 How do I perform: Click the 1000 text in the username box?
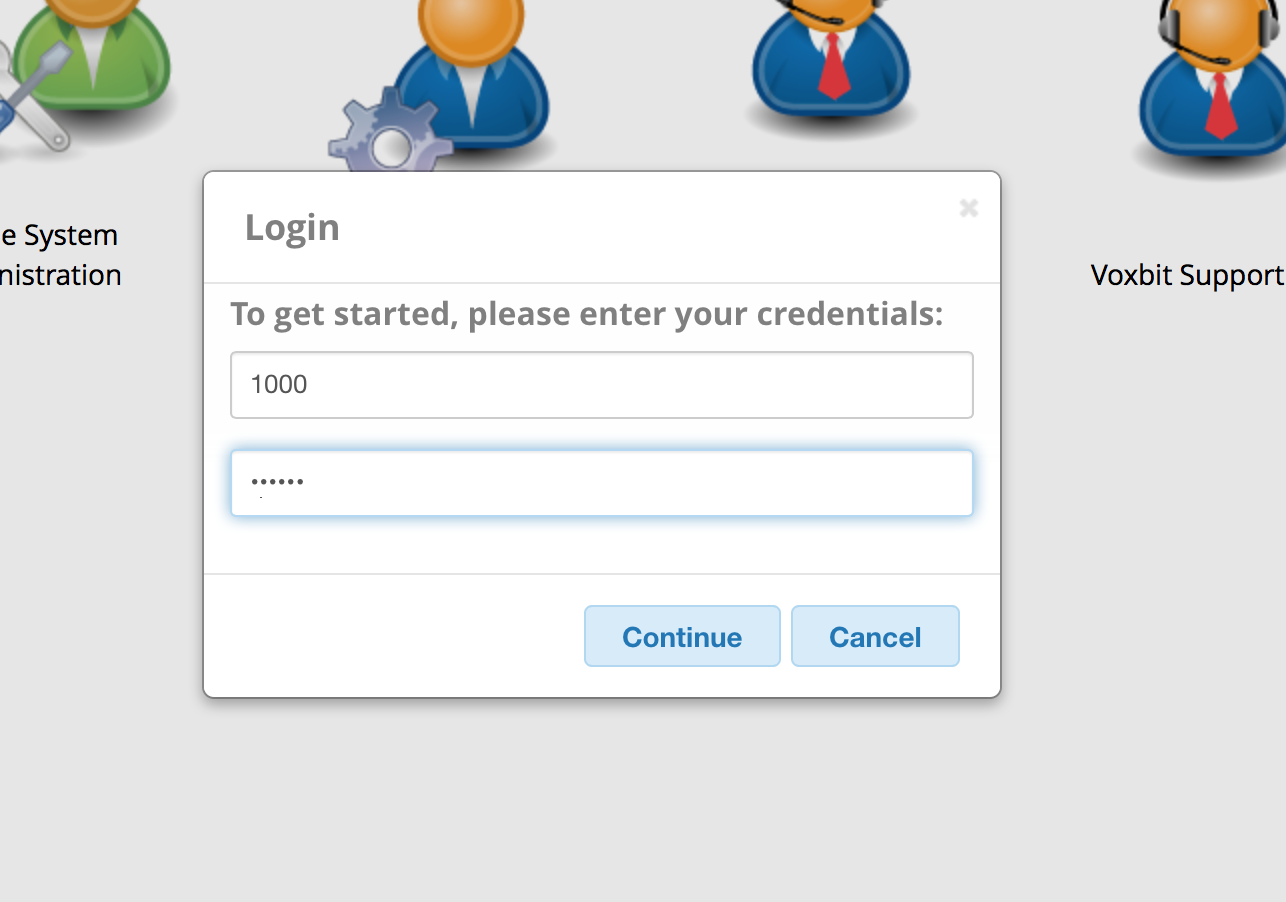point(279,385)
